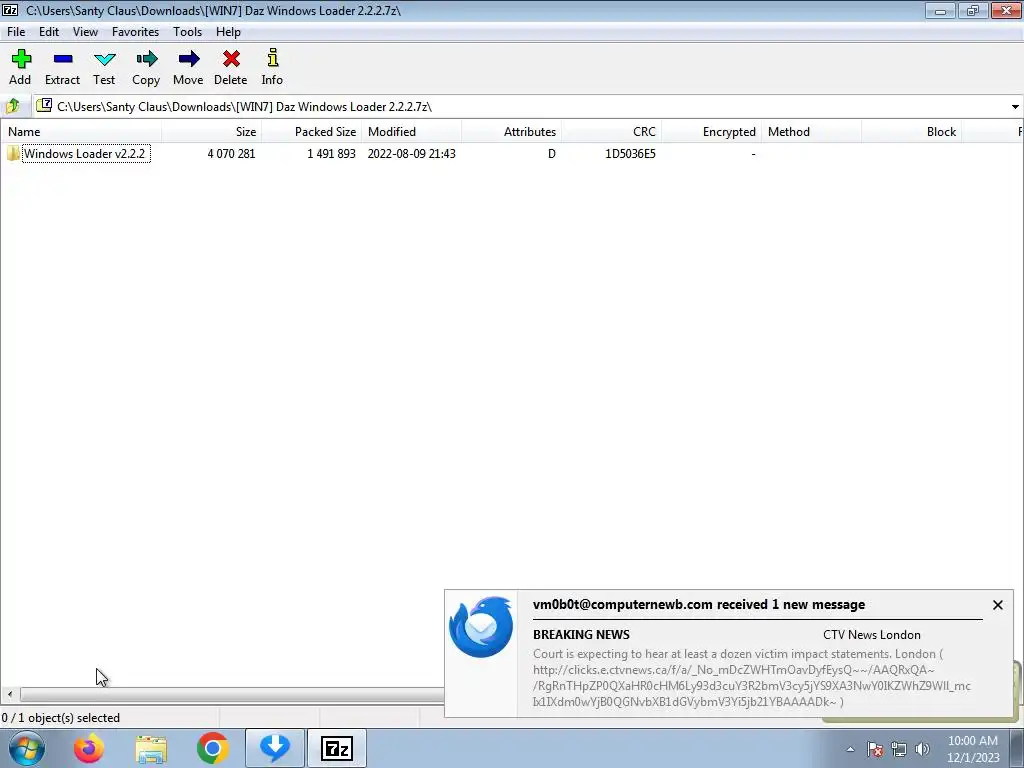This screenshot has width=1024, height=768.
Task: Open Windows Explorer from the taskbar
Action: pos(151,749)
